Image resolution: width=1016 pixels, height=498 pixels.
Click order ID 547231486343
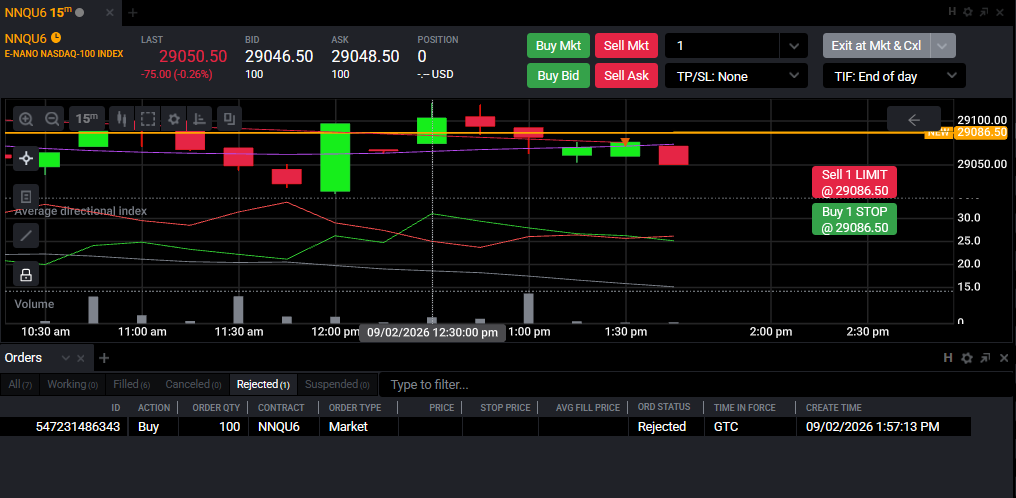pyautogui.click(x=78, y=427)
